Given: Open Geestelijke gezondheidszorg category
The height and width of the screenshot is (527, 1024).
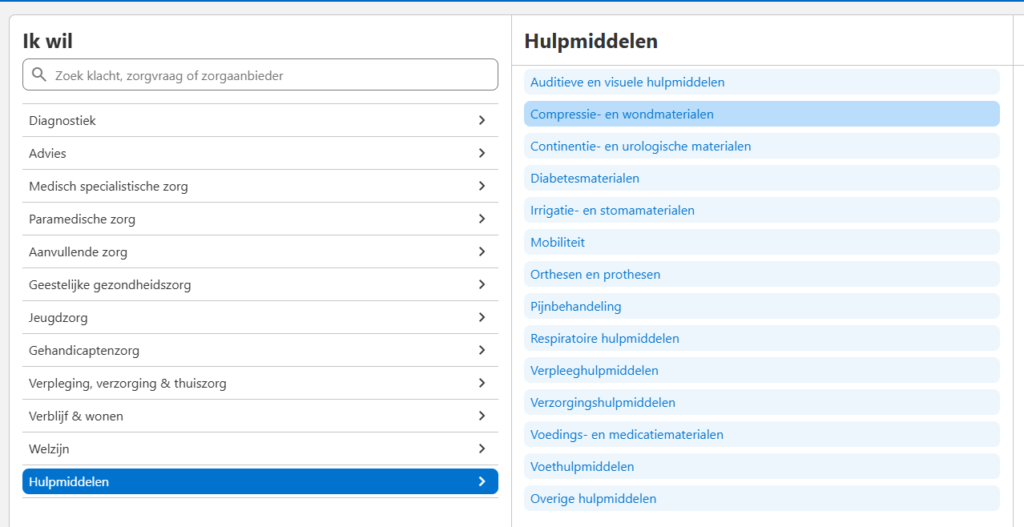Looking at the screenshot, I should [110, 285].
